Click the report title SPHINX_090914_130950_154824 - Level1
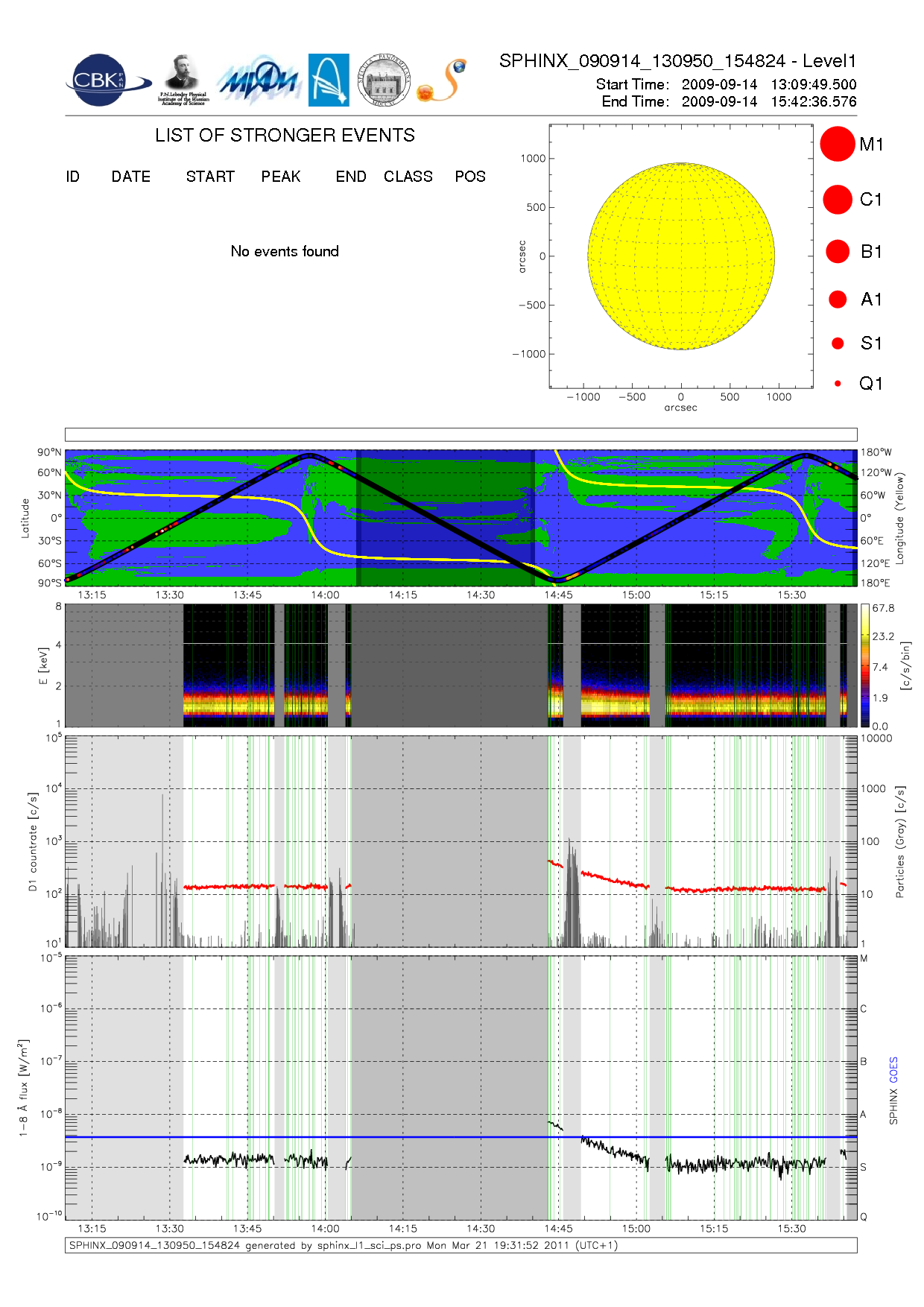This screenshot has height=1307, width=924. pyautogui.click(x=677, y=61)
